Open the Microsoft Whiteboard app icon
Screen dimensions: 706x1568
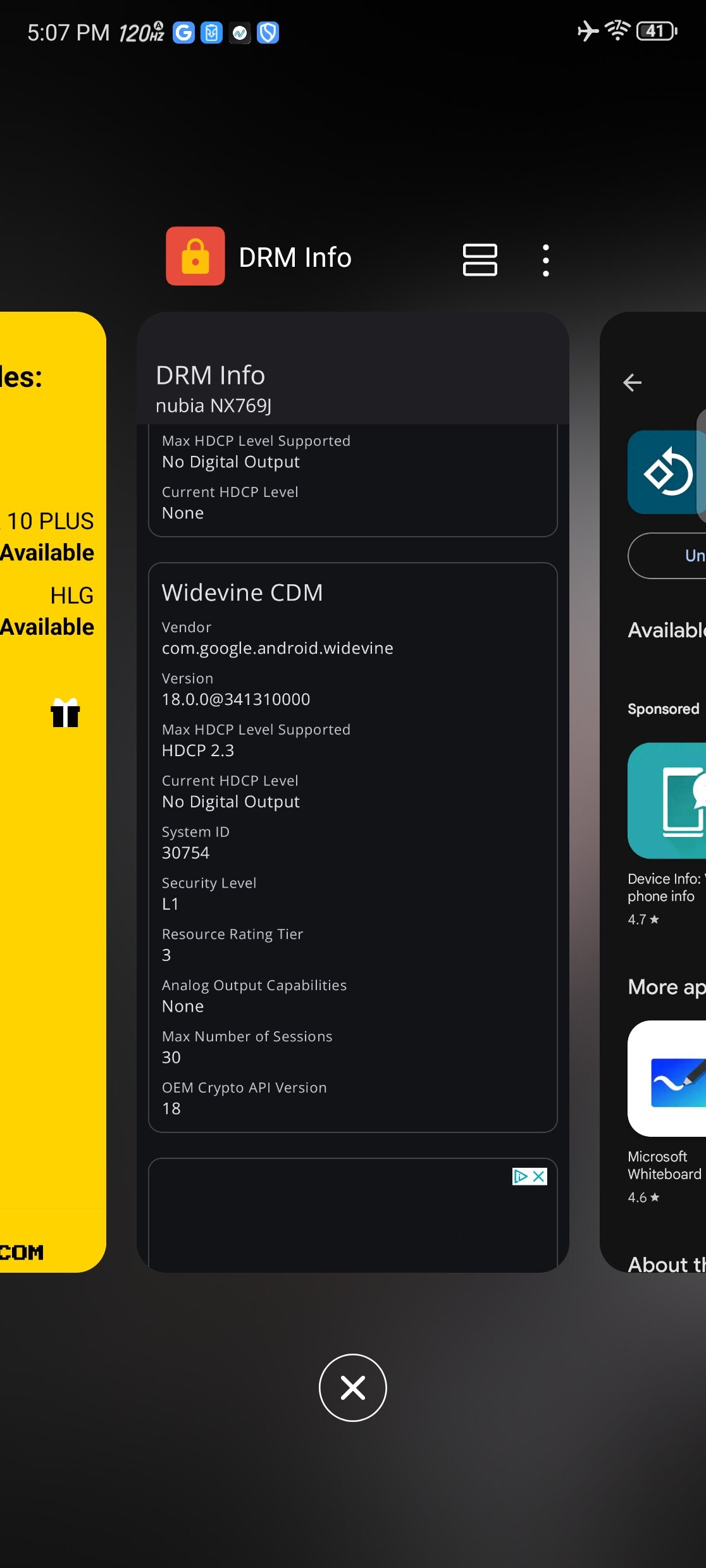pyautogui.click(x=666, y=1079)
